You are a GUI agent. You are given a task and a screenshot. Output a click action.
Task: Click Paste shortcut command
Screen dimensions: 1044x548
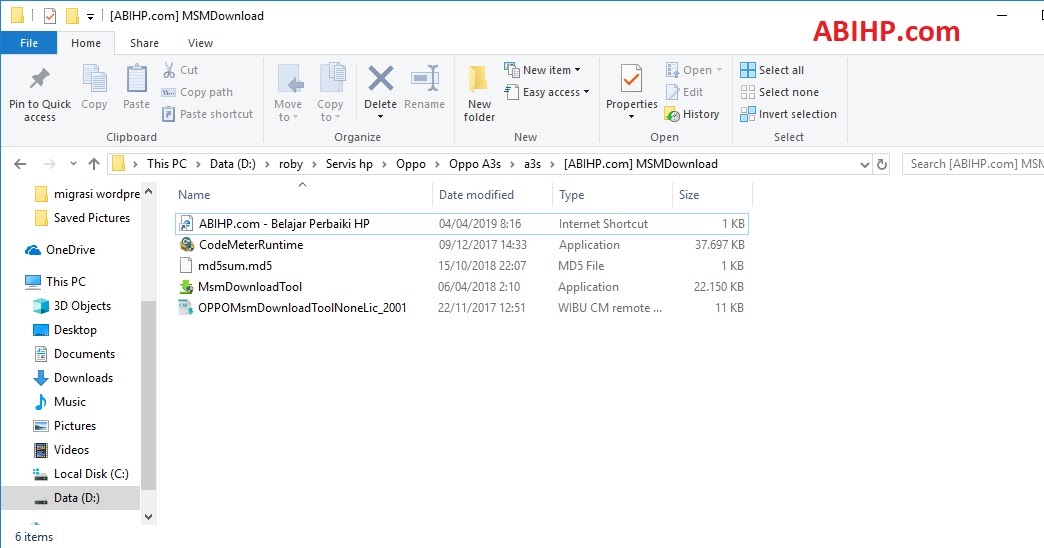pos(208,114)
